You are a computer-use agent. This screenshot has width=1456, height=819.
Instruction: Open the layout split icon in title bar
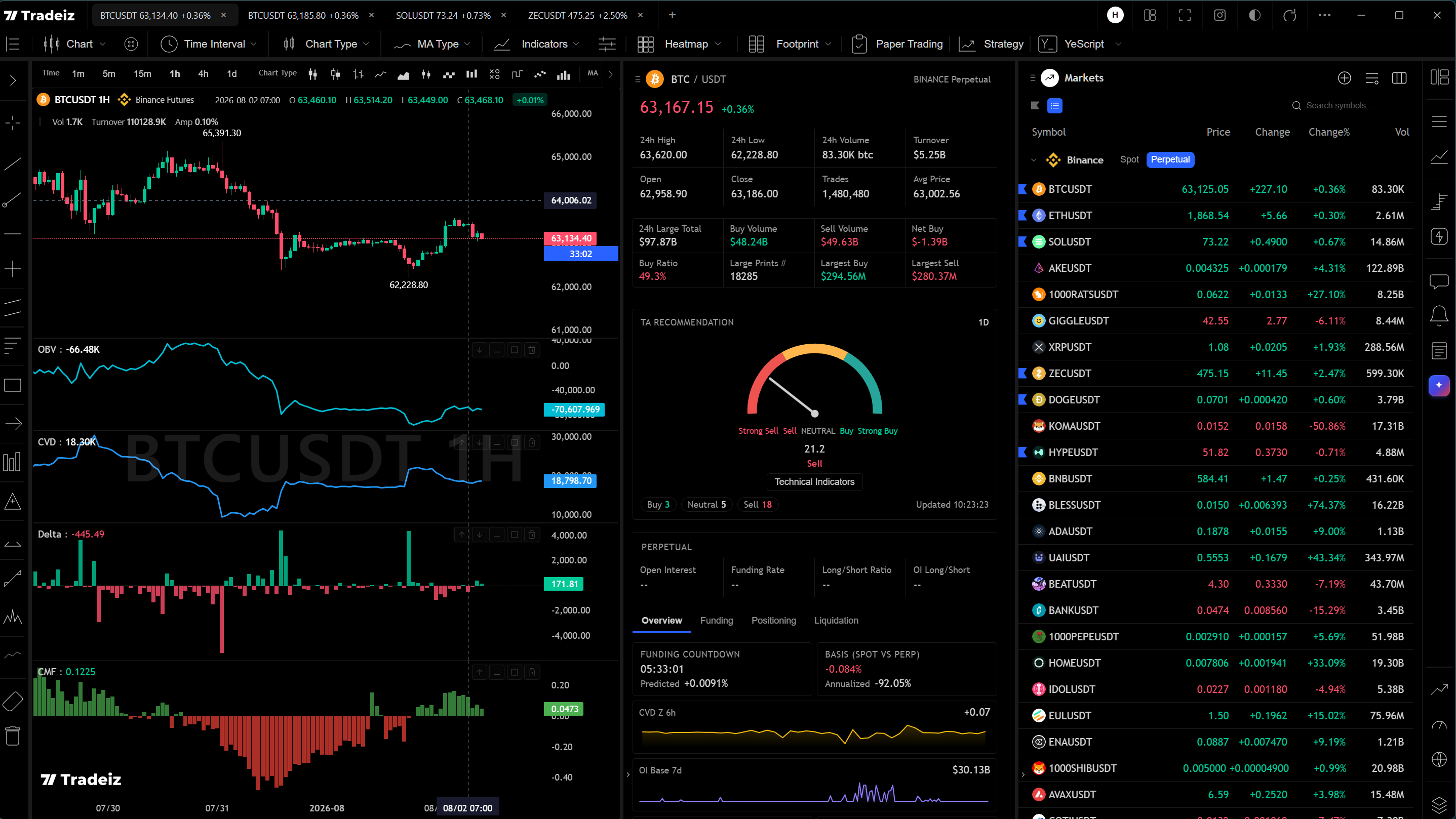(x=1150, y=15)
